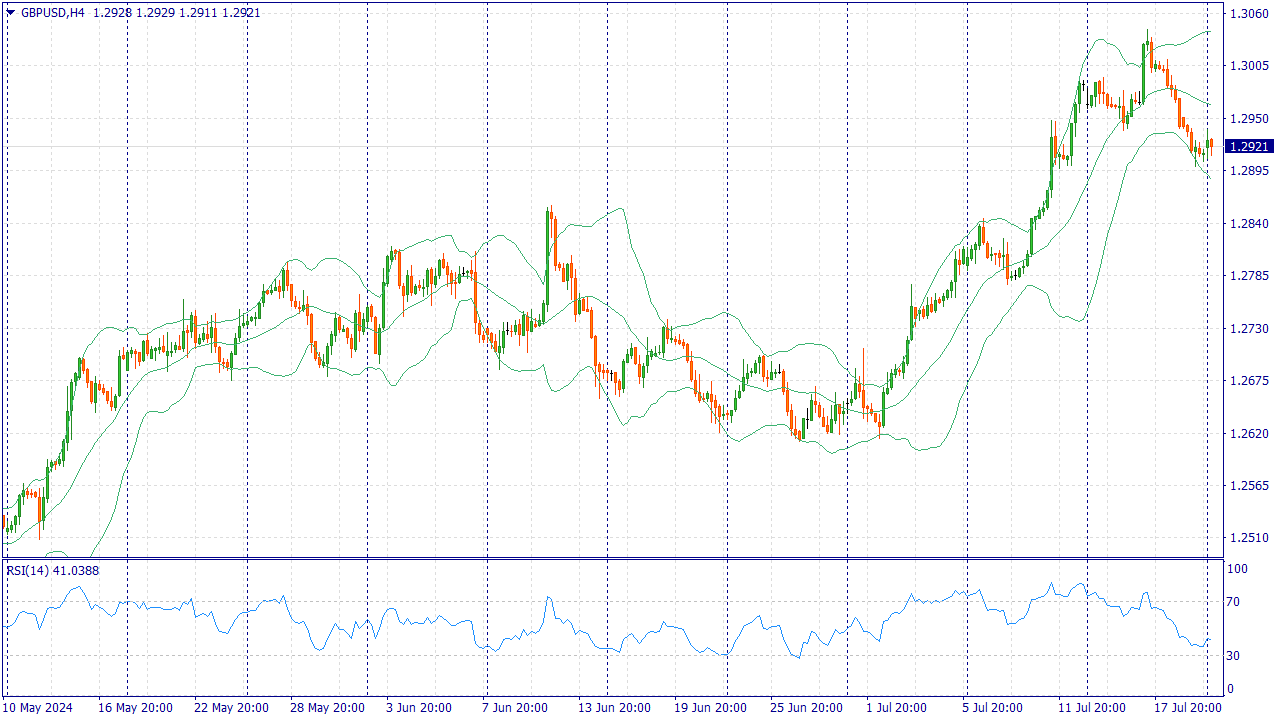
Task: Click the 1.2730 price axis label
Action: coord(1248,329)
